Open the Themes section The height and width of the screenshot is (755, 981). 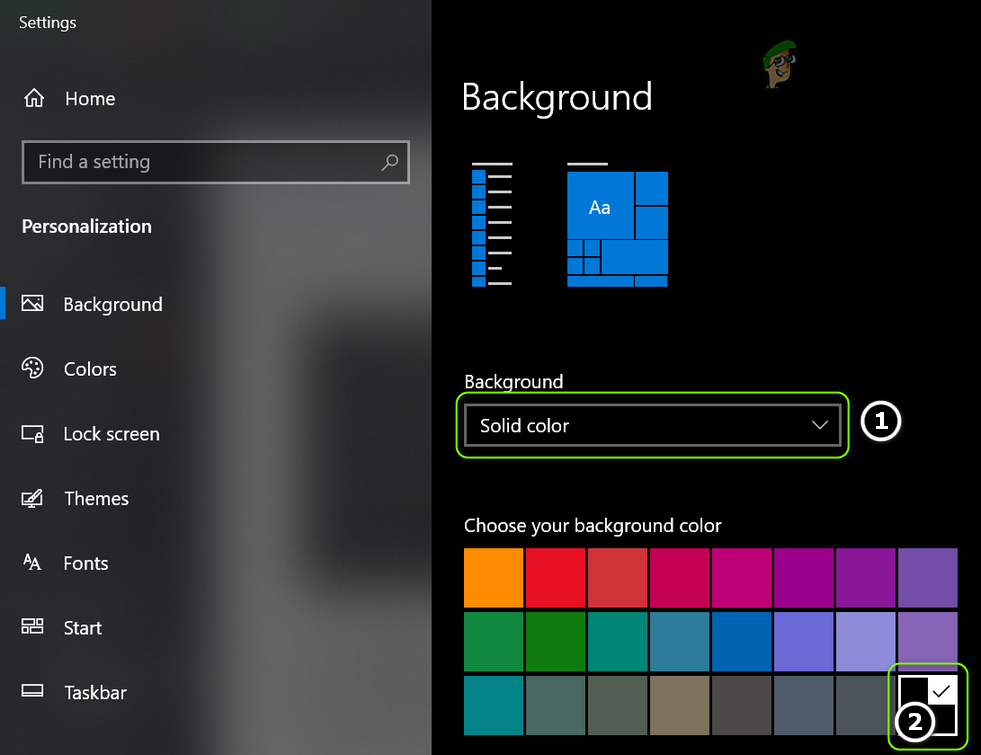(x=96, y=498)
